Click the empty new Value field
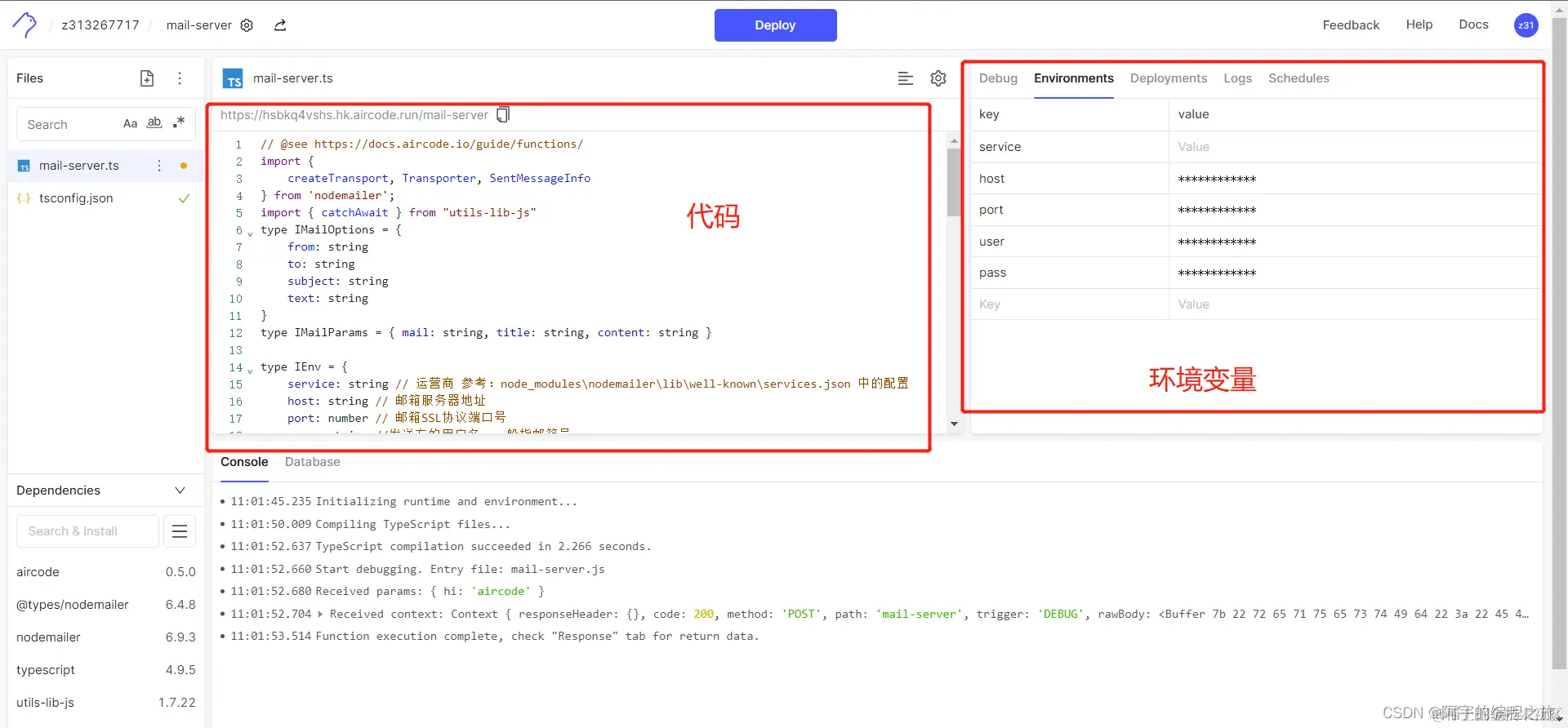Screen dimensions: 1568x728 [1355, 304]
